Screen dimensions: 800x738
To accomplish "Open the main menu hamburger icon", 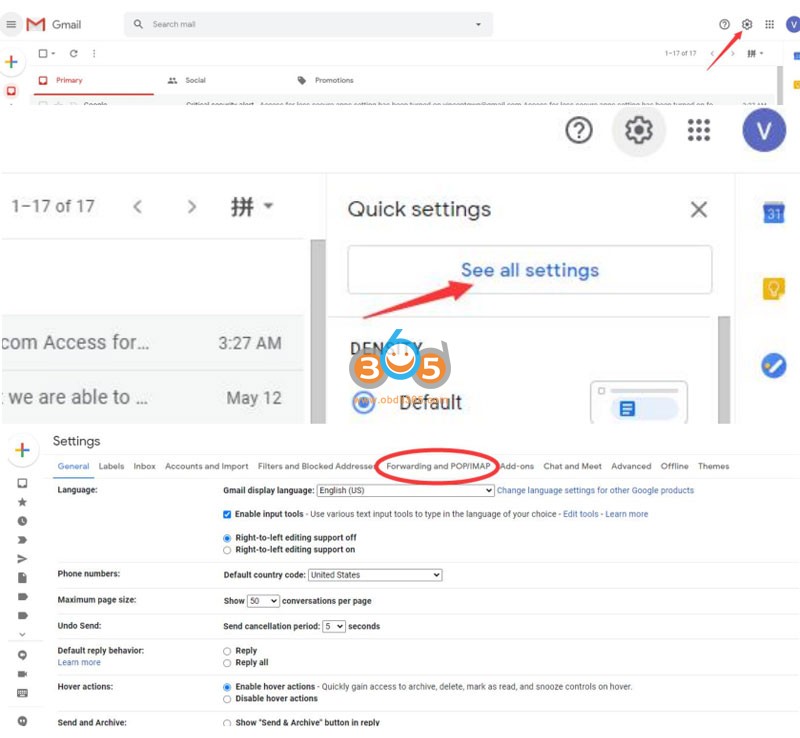I will coord(11,24).
